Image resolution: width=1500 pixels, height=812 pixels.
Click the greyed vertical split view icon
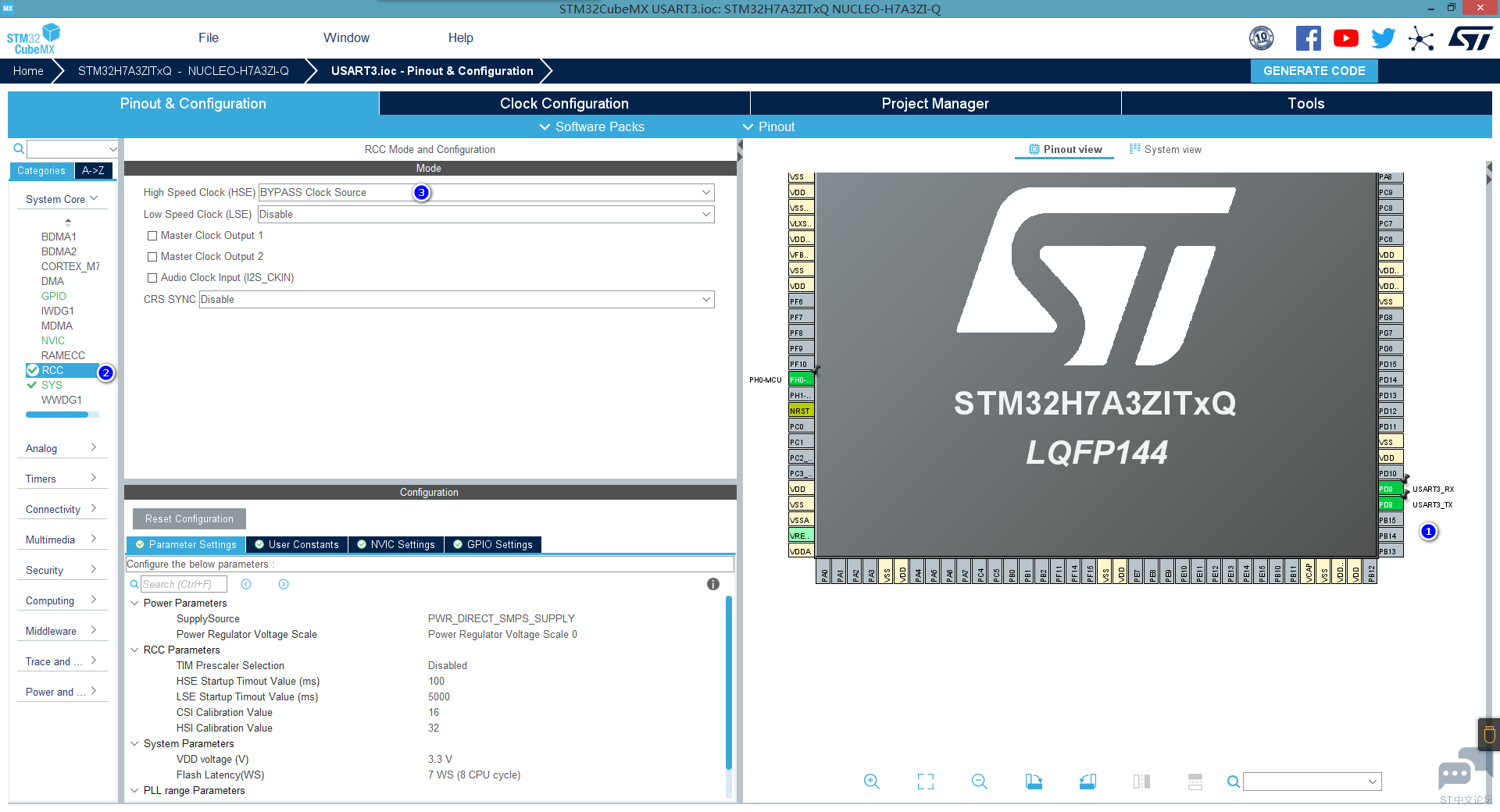pyautogui.click(x=1141, y=782)
